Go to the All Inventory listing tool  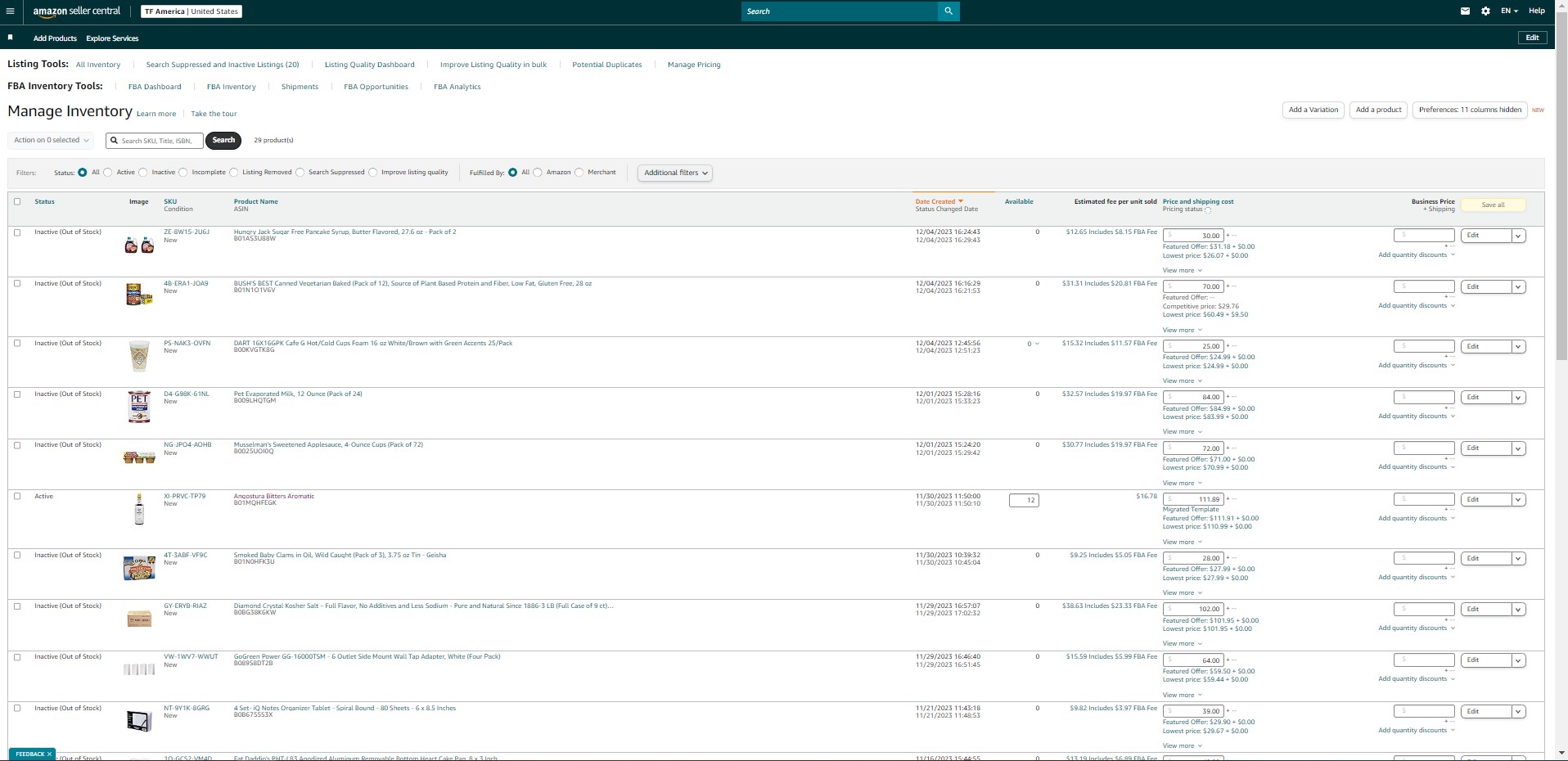[x=98, y=65]
